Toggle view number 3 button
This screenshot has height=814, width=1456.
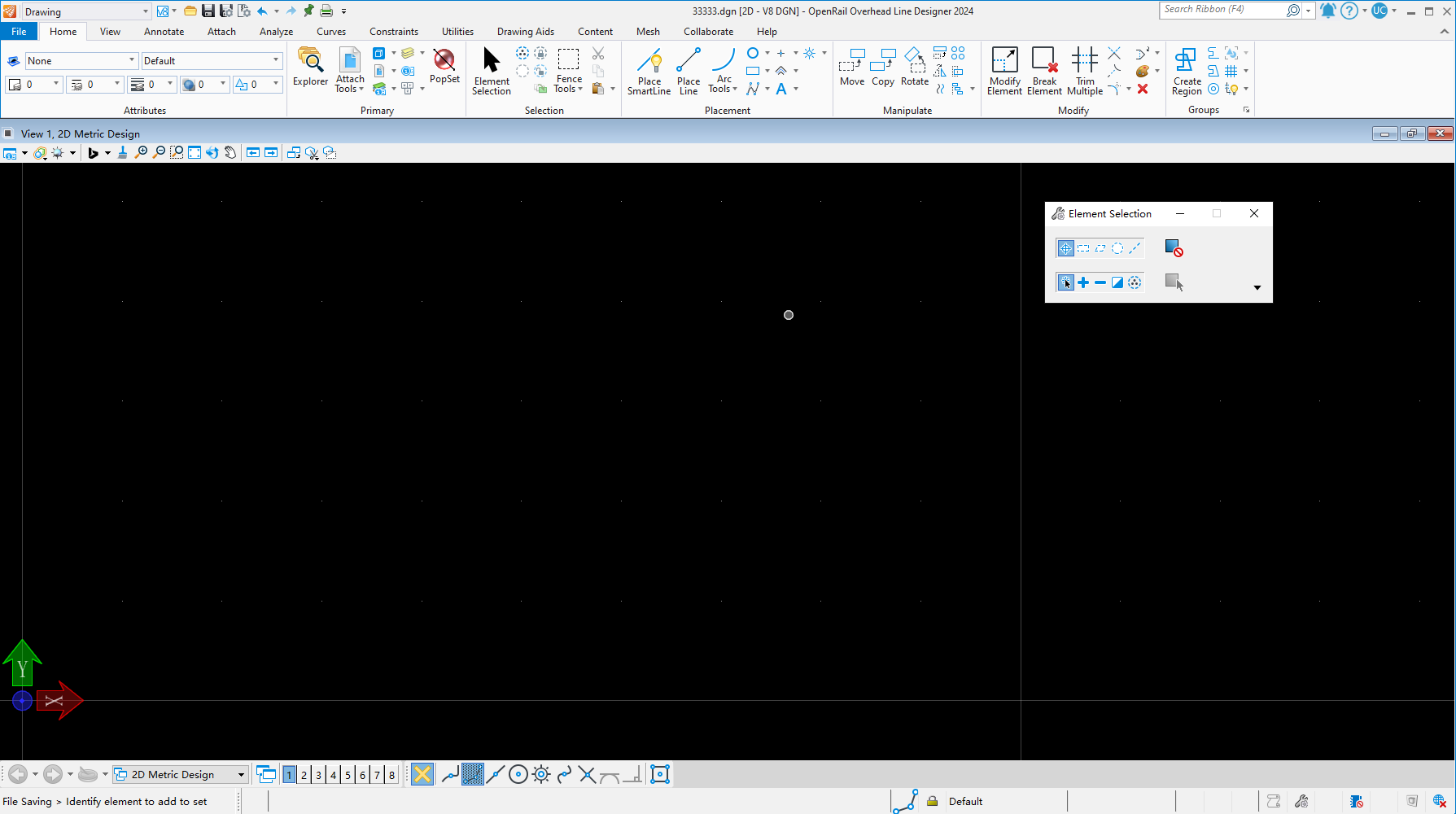[318, 775]
